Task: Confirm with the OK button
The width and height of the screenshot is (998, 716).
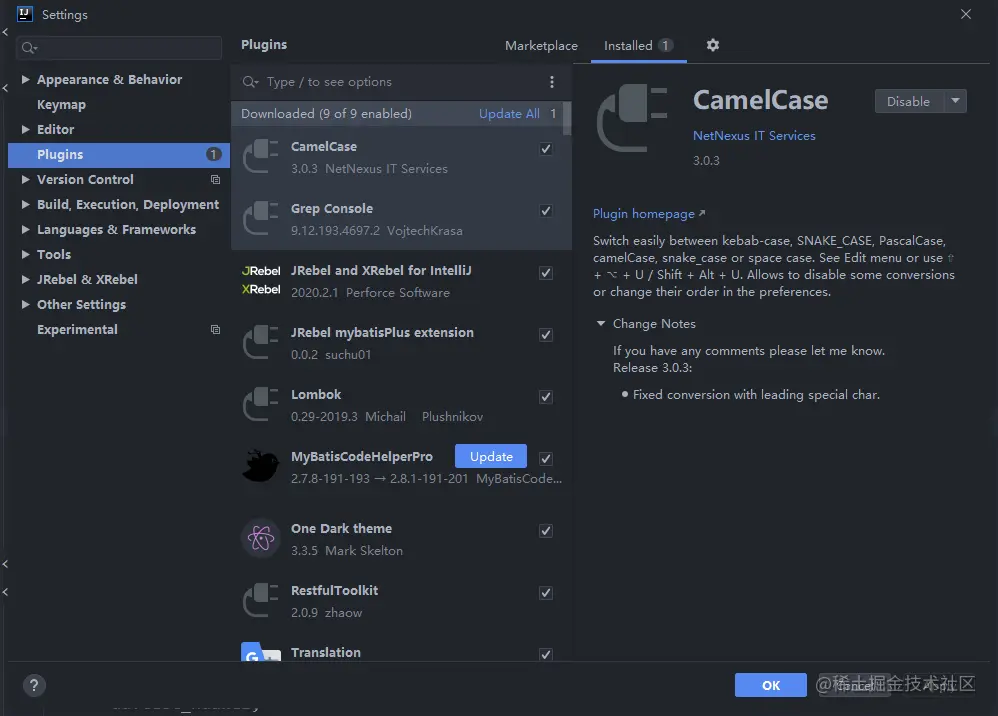Action: [x=770, y=685]
